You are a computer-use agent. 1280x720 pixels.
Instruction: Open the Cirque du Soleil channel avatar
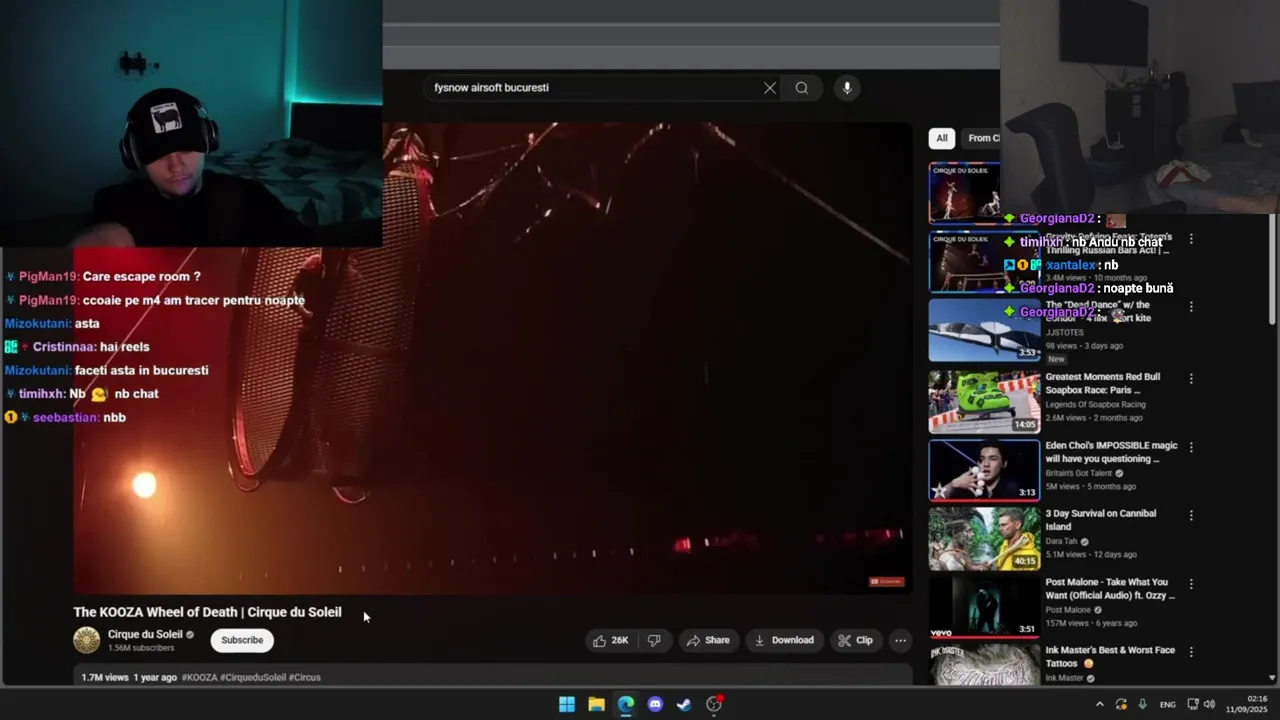coord(87,640)
